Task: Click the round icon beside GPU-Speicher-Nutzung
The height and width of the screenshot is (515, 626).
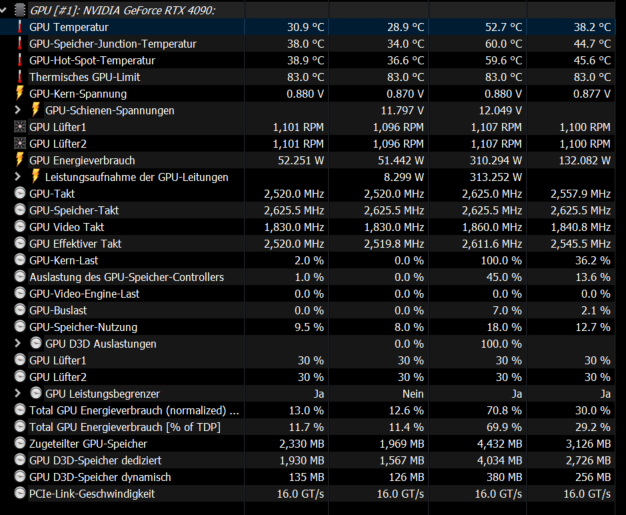Action: (20, 327)
